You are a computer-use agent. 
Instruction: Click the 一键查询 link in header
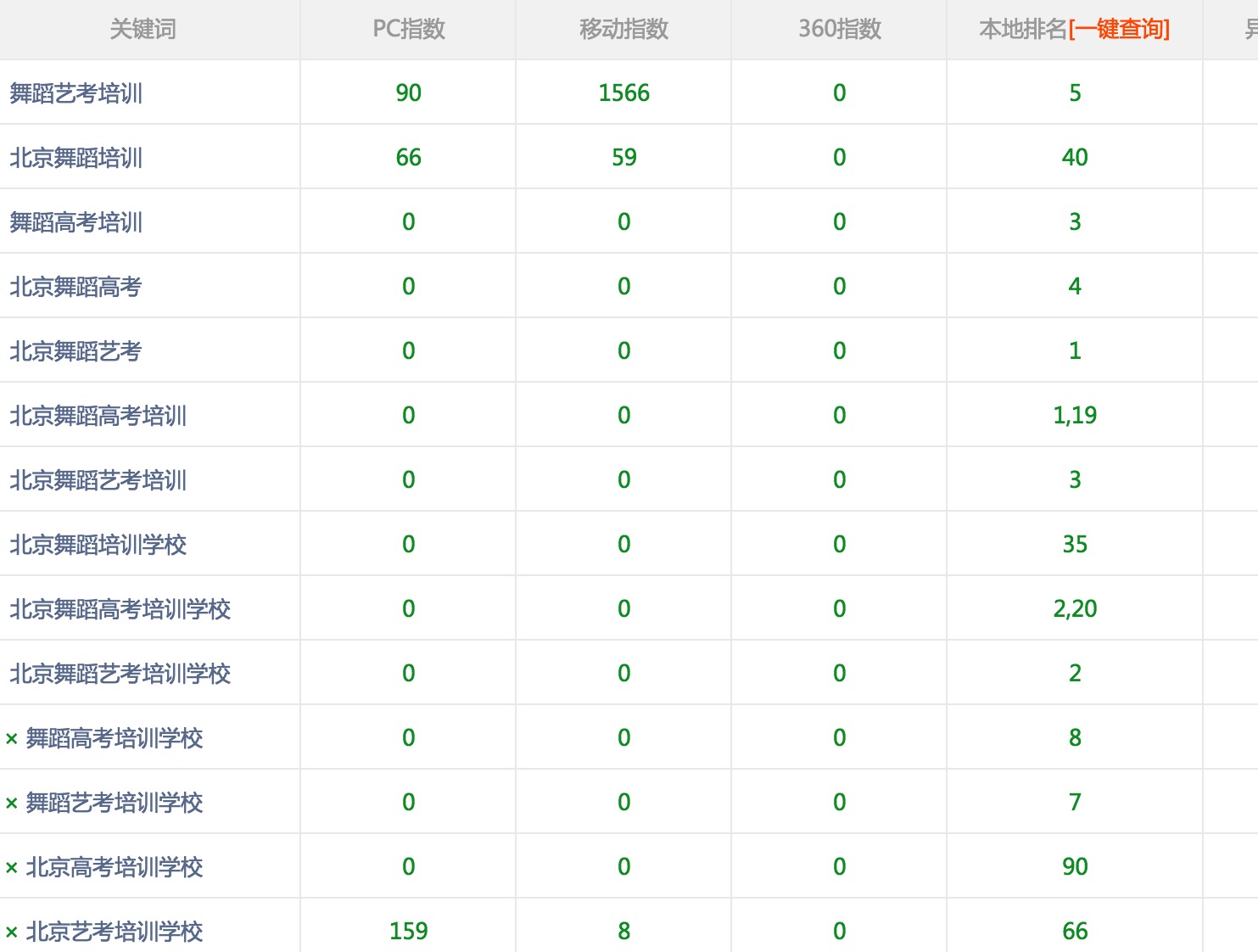click(x=1119, y=30)
